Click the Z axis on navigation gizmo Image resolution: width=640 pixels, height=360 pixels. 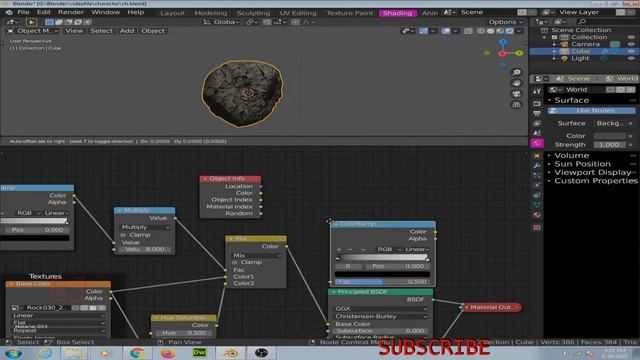503,42
